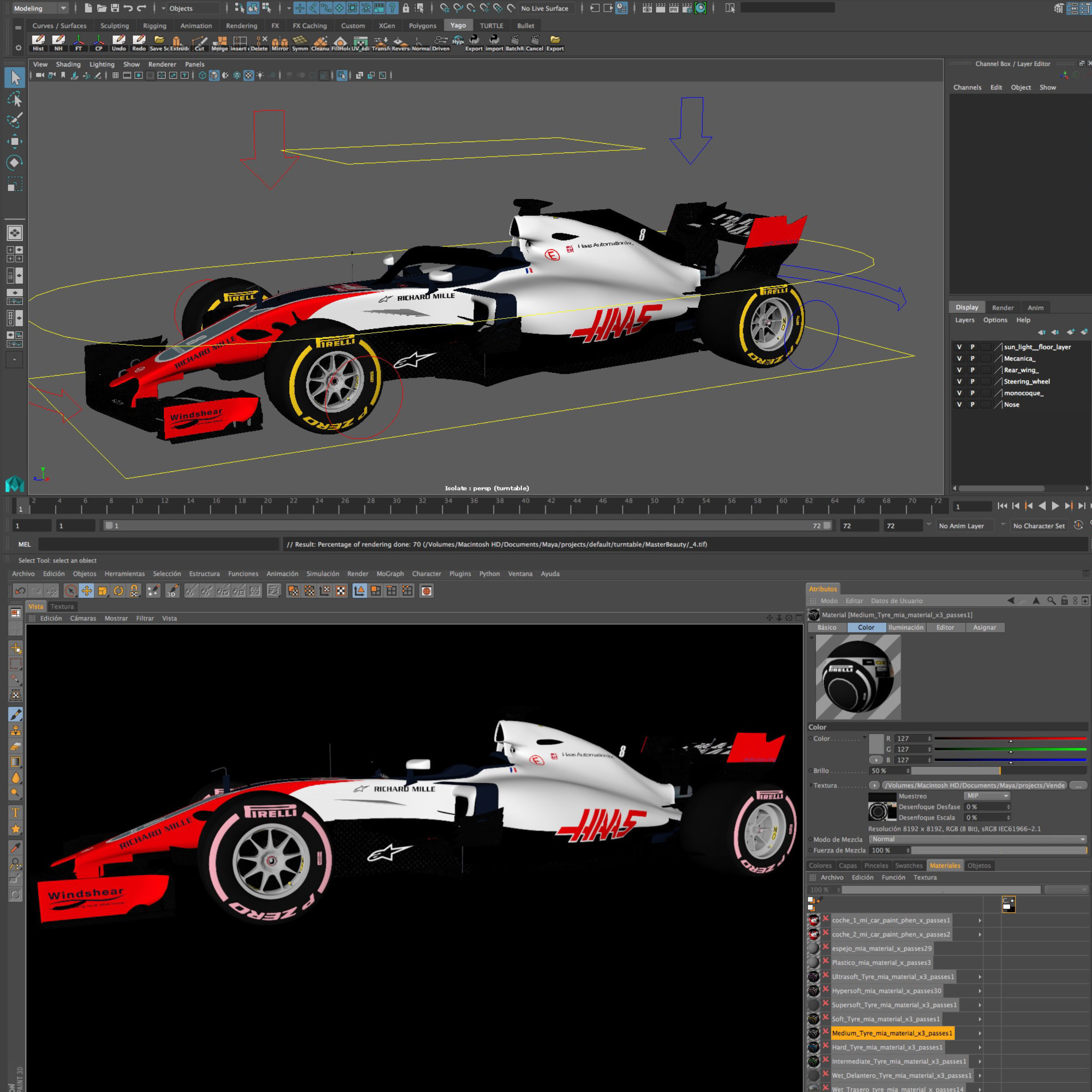
Task: Click the Save Scene shelf icon
Action: coord(159,42)
